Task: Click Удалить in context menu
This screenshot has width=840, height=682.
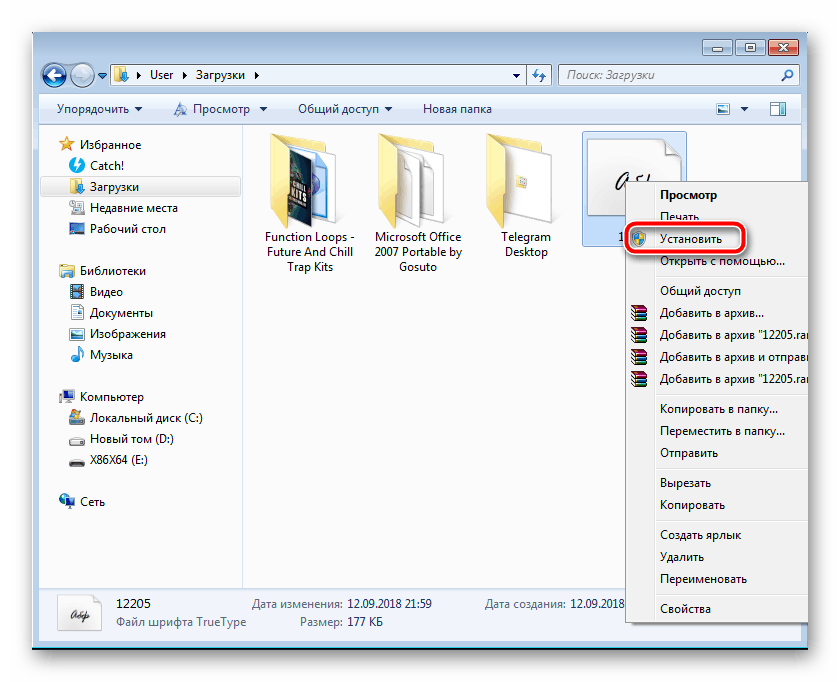Action: click(681, 557)
